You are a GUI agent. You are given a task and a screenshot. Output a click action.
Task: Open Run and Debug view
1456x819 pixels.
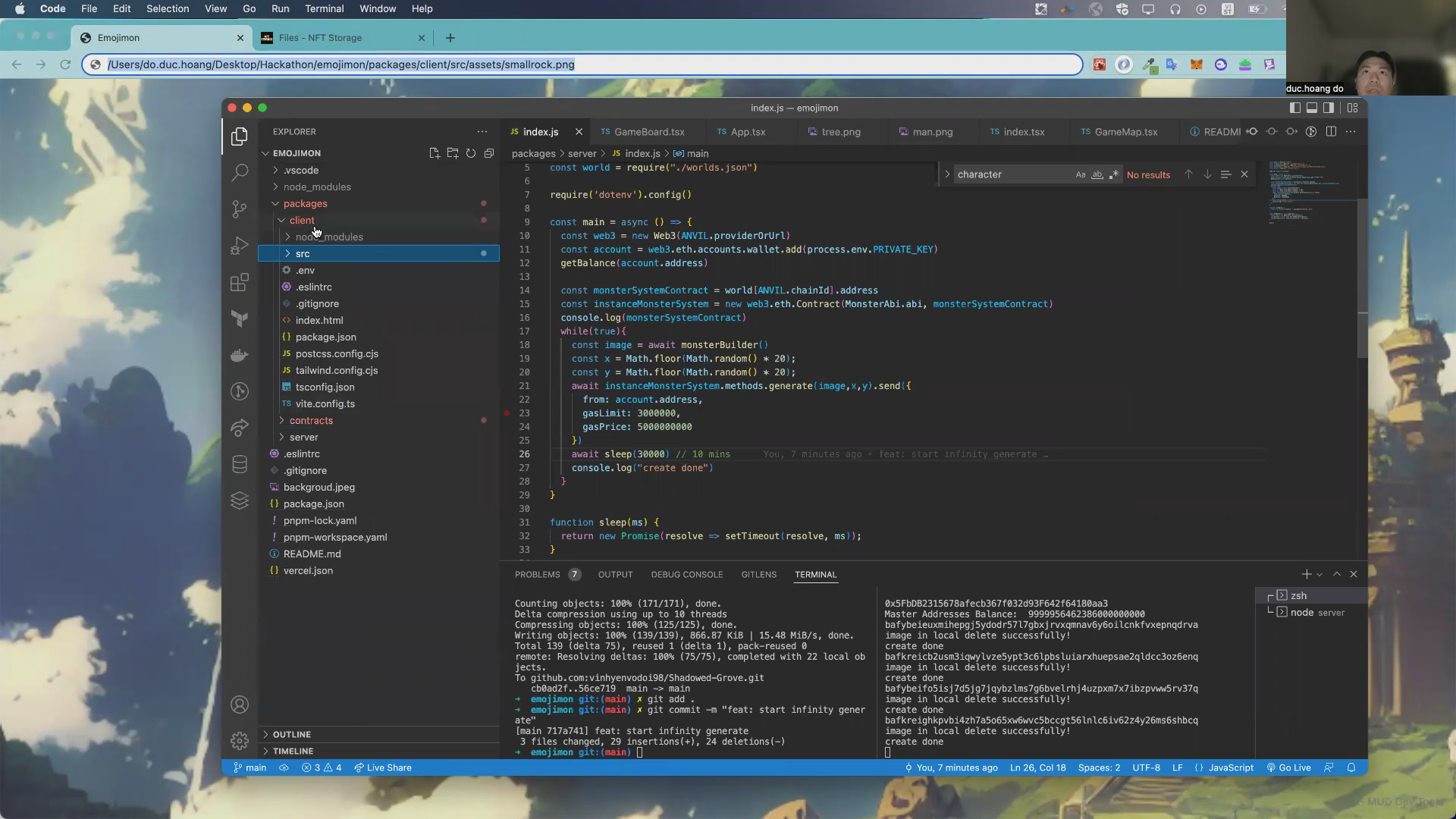(240, 246)
